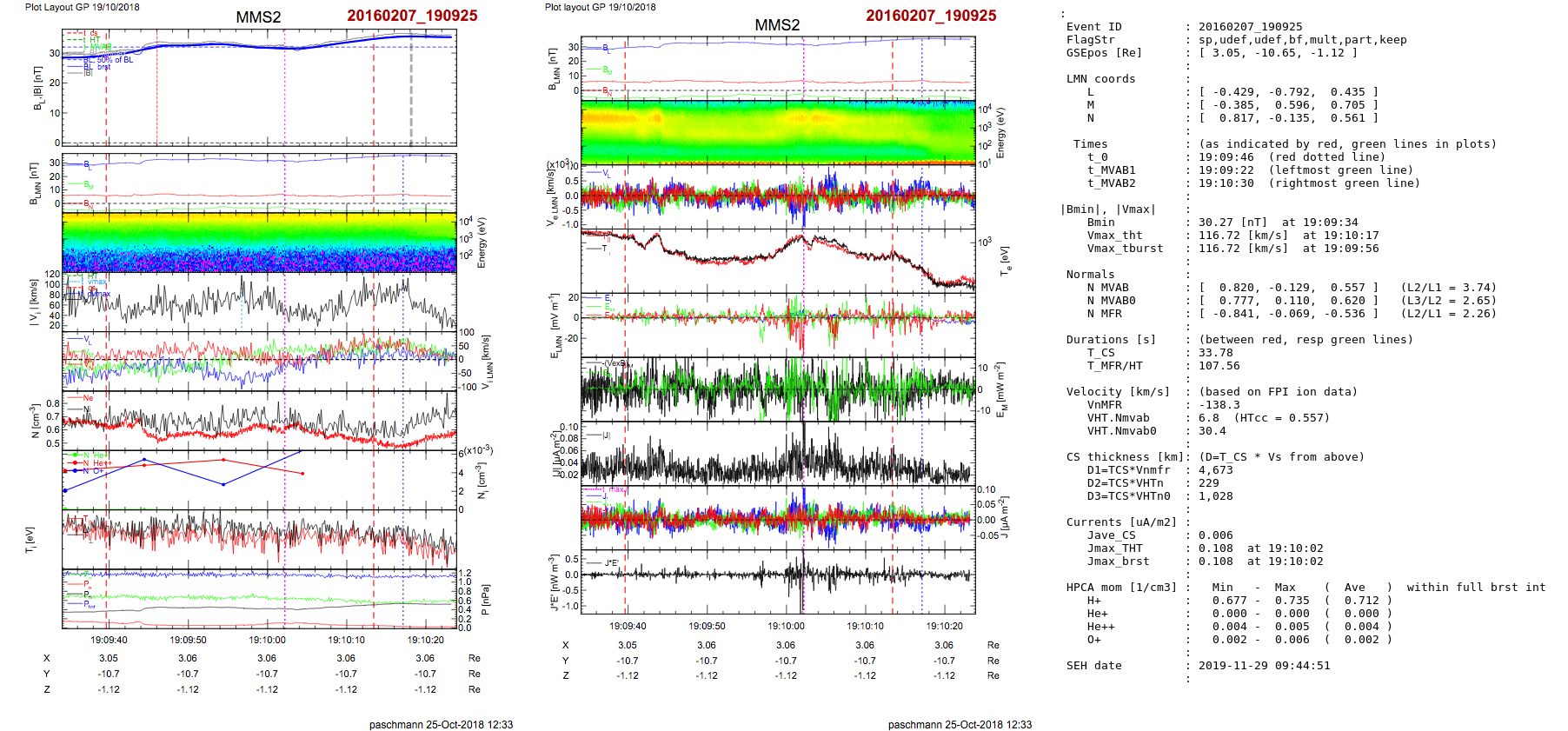Screen dimensions: 1568x731
Task: Select the D1=TCS*Vnmfr thickness value 4,673
Action: (x=1215, y=470)
